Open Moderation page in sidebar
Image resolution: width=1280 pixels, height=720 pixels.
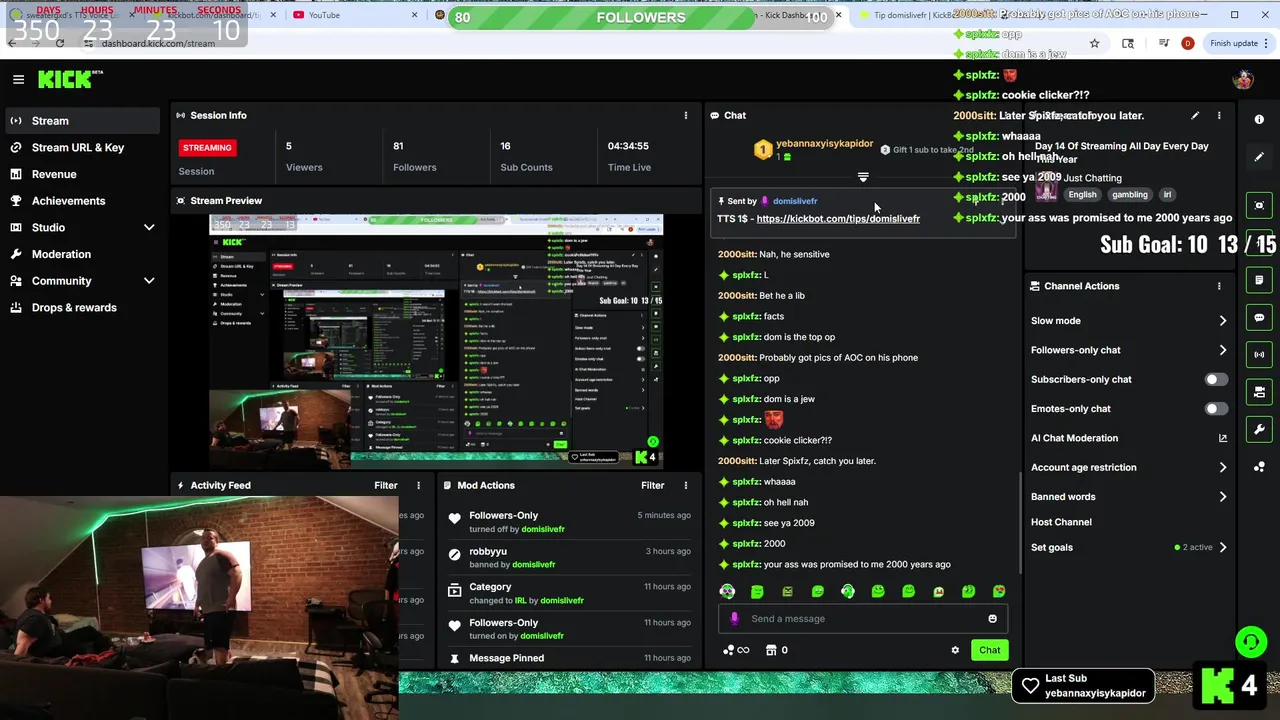pos(82,254)
